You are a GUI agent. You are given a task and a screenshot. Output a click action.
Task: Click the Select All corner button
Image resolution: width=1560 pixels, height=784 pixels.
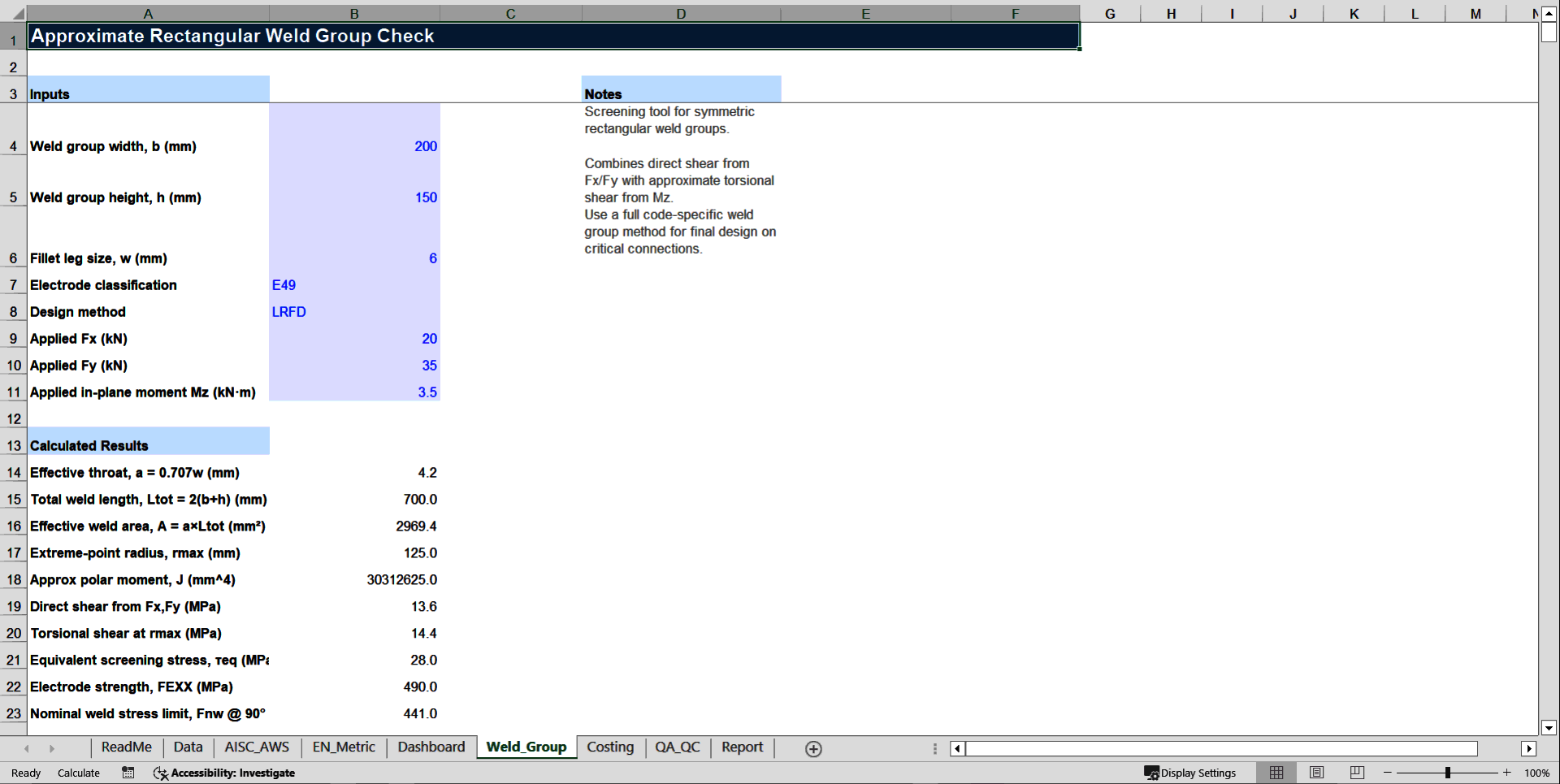[14, 13]
